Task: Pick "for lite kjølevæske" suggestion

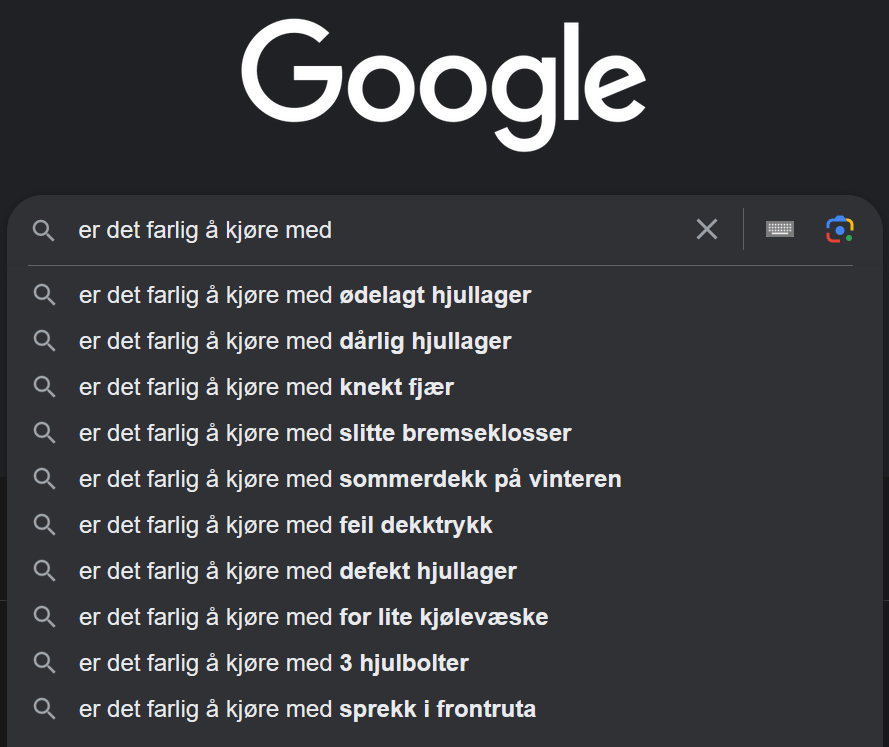Action: pyautogui.click(x=313, y=617)
